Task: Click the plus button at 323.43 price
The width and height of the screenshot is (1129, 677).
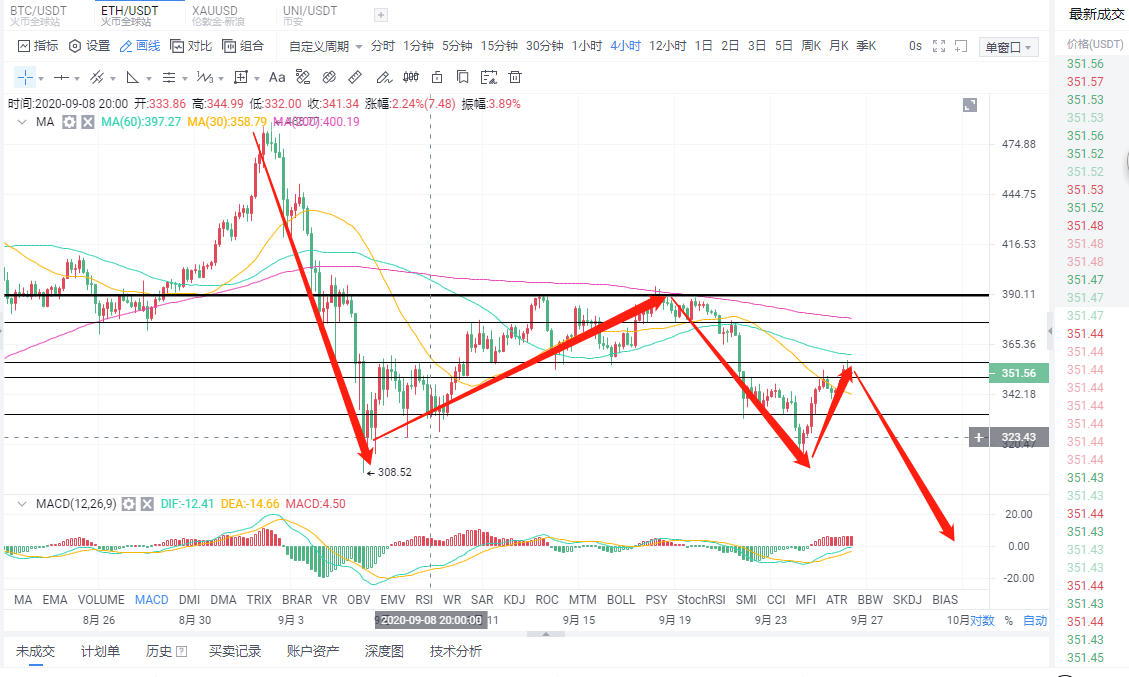Action: pyautogui.click(x=979, y=437)
